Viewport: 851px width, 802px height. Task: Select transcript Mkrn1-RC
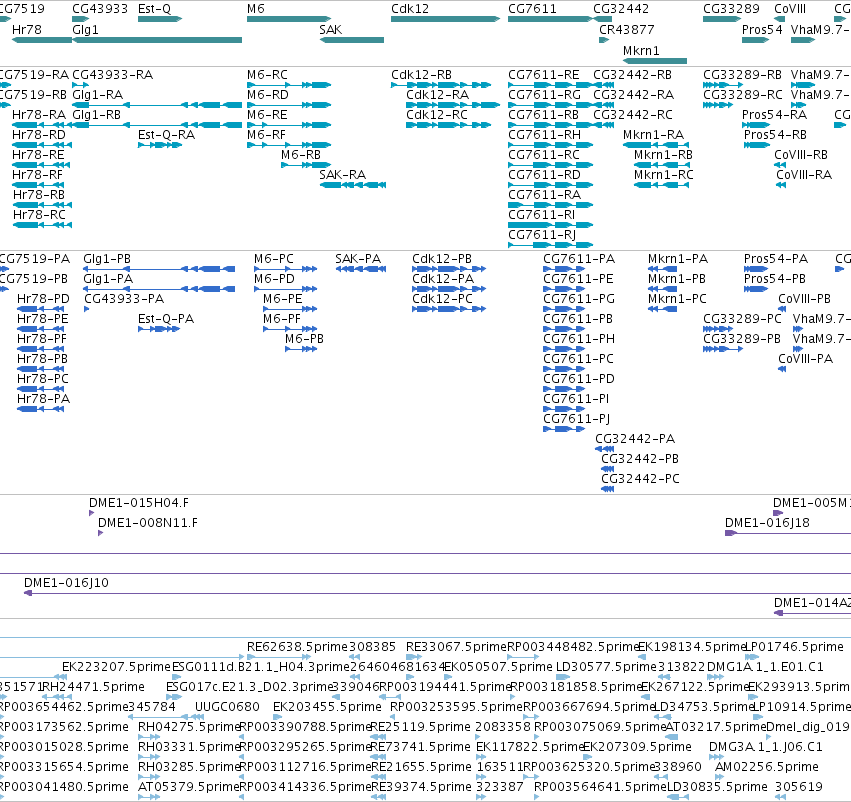664,175
